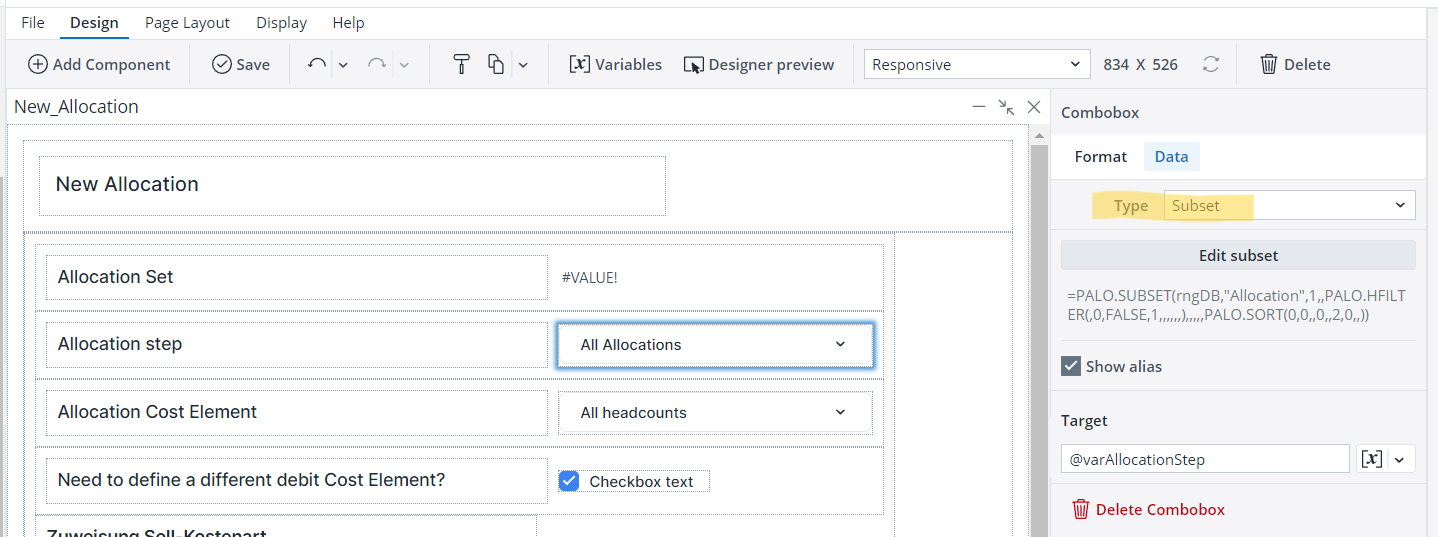This screenshot has height=537, width=1438.
Task: Click the Target variable input field
Action: pyautogui.click(x=1204, y=459)
